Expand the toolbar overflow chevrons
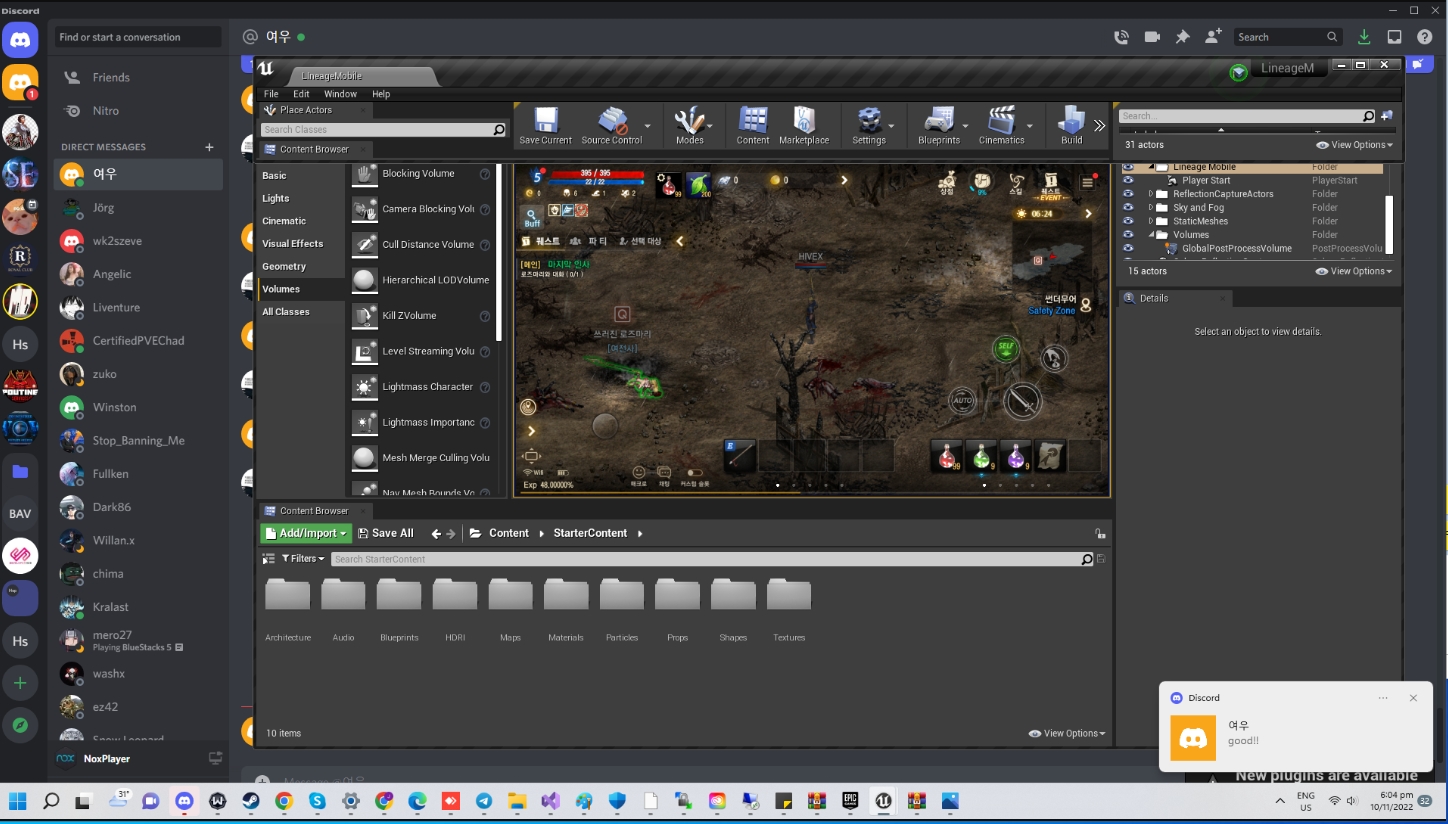 (1099, 126)
